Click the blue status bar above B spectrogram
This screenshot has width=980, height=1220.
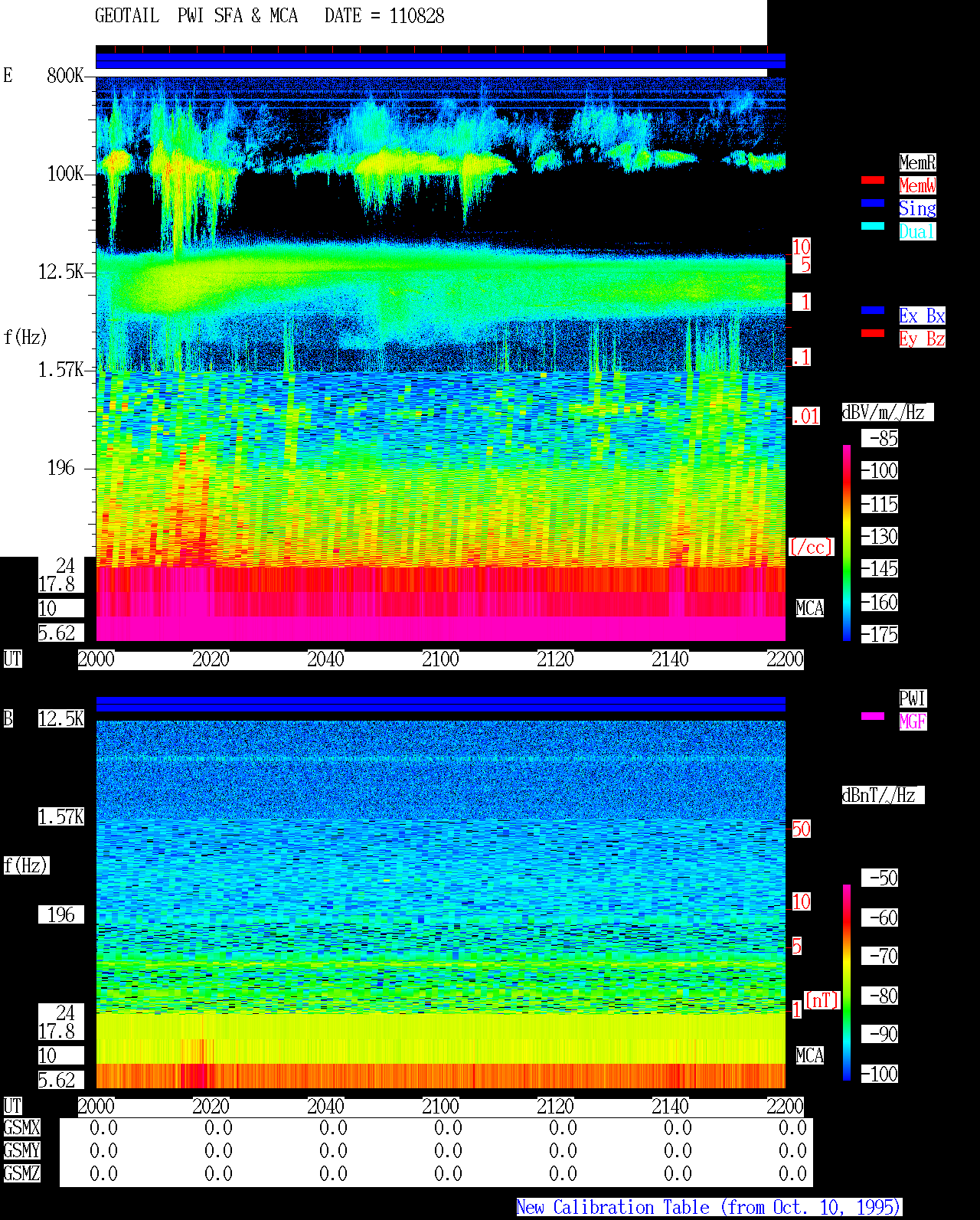440,704
